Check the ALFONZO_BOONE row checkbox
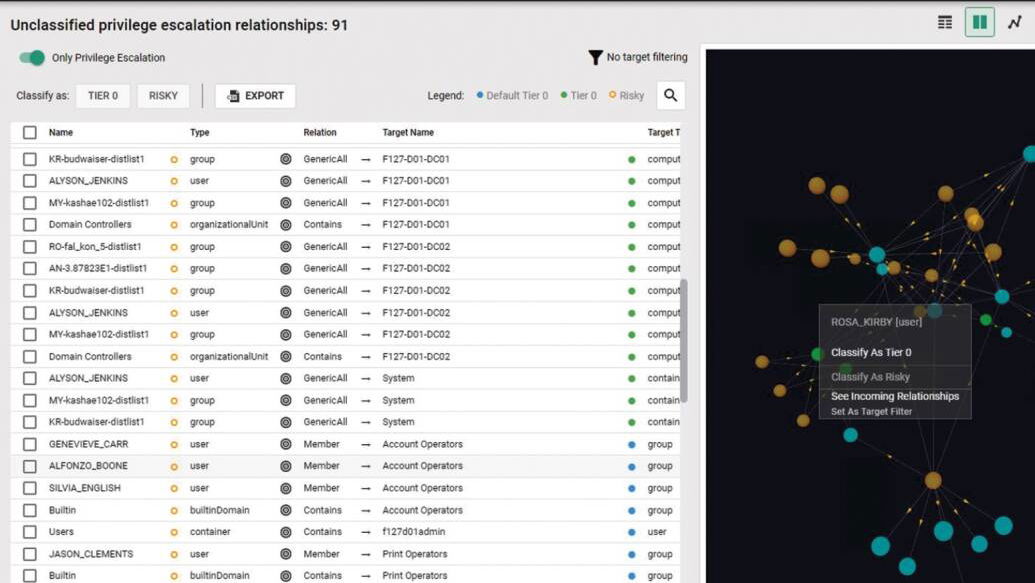 [x=30, y=466]
